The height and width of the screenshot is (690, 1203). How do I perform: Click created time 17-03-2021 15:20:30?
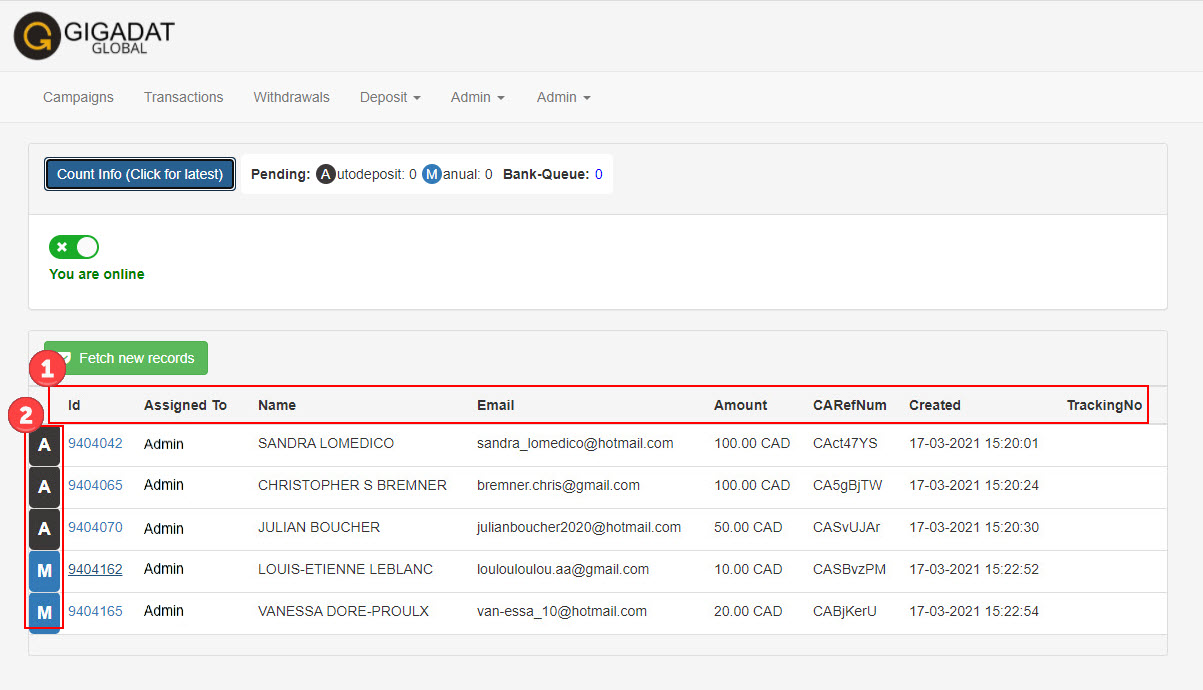(x=974, y=527)
